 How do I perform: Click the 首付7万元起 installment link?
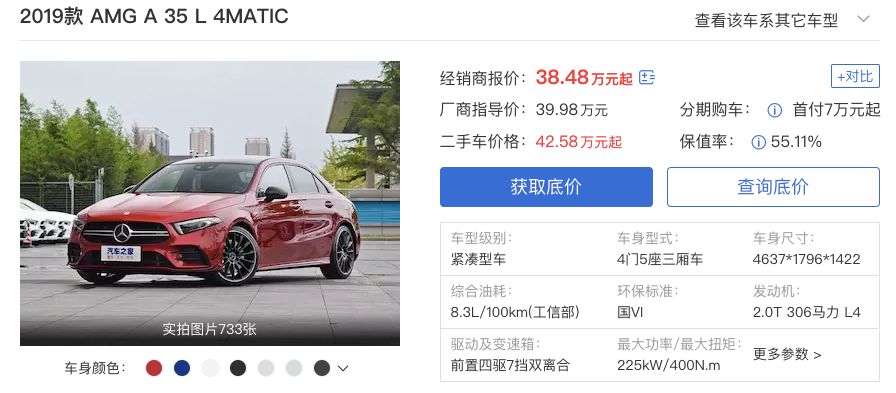click(837, 110)
